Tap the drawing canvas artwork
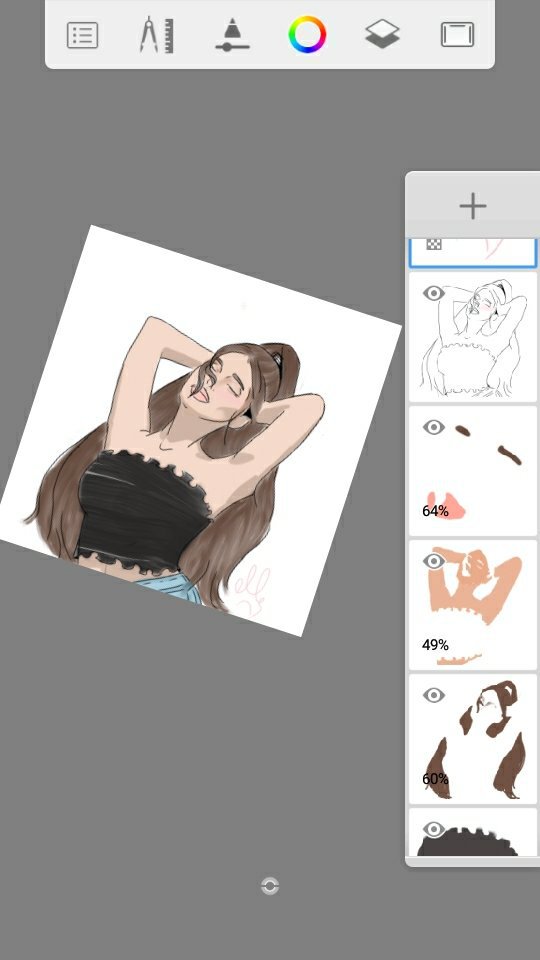 click(202, 429)
